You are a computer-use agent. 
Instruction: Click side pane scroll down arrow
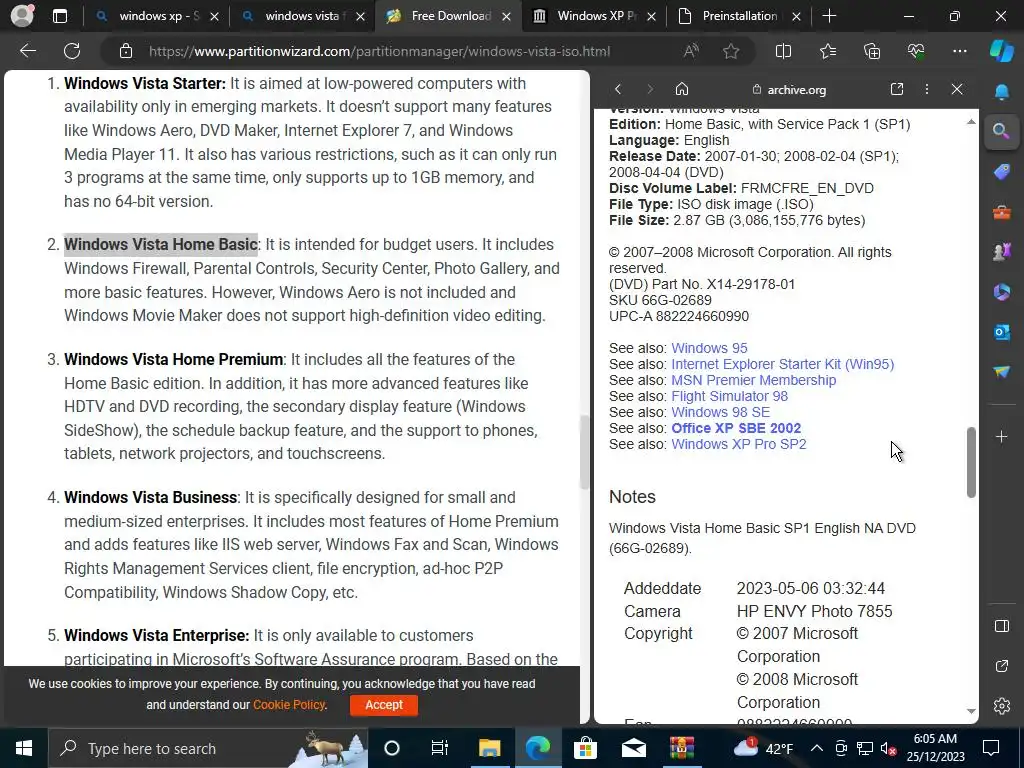[971, 711]
